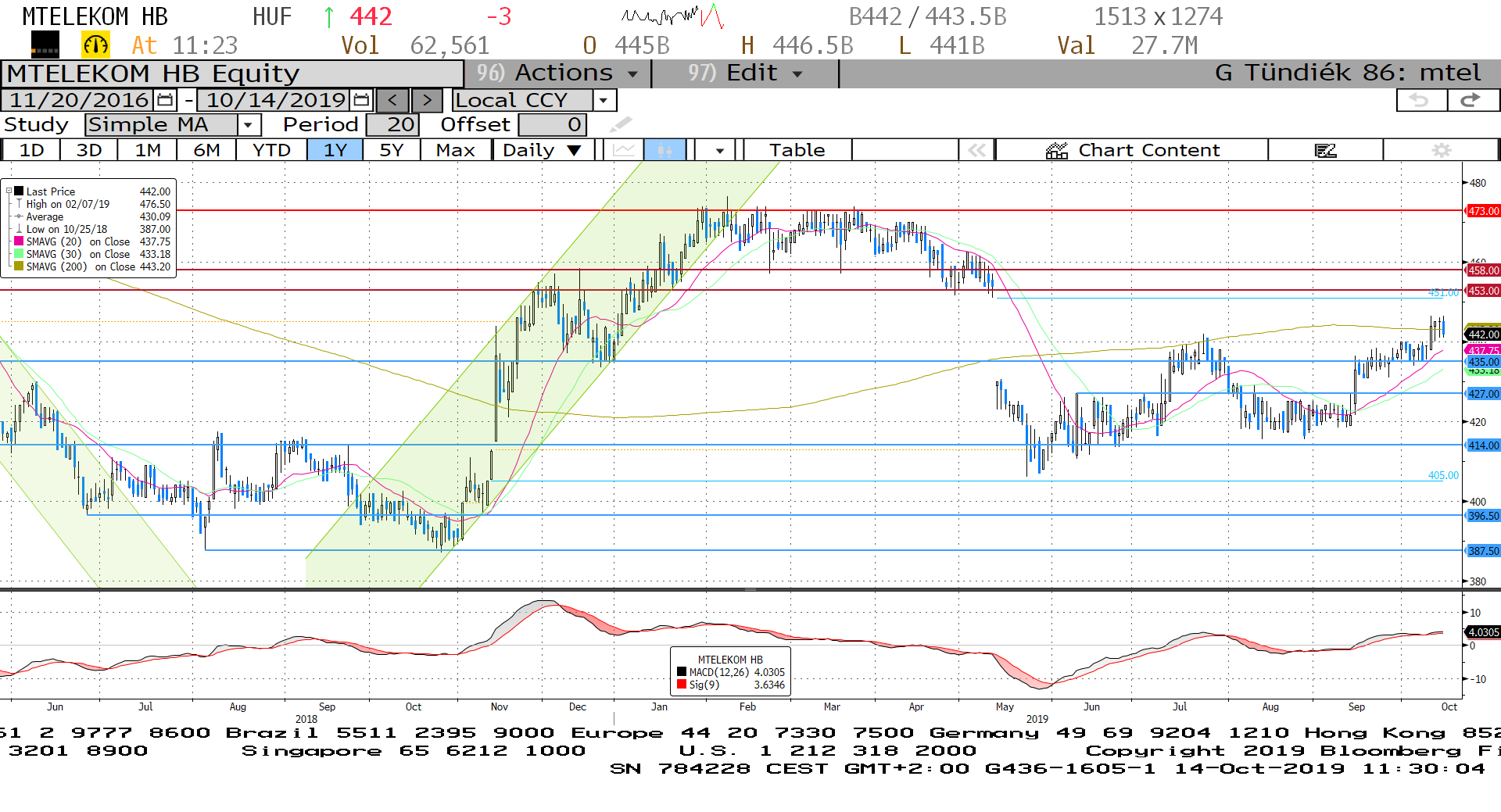
Task: Click the 414.00 blue price level label
Action: tap(1483, 445)
